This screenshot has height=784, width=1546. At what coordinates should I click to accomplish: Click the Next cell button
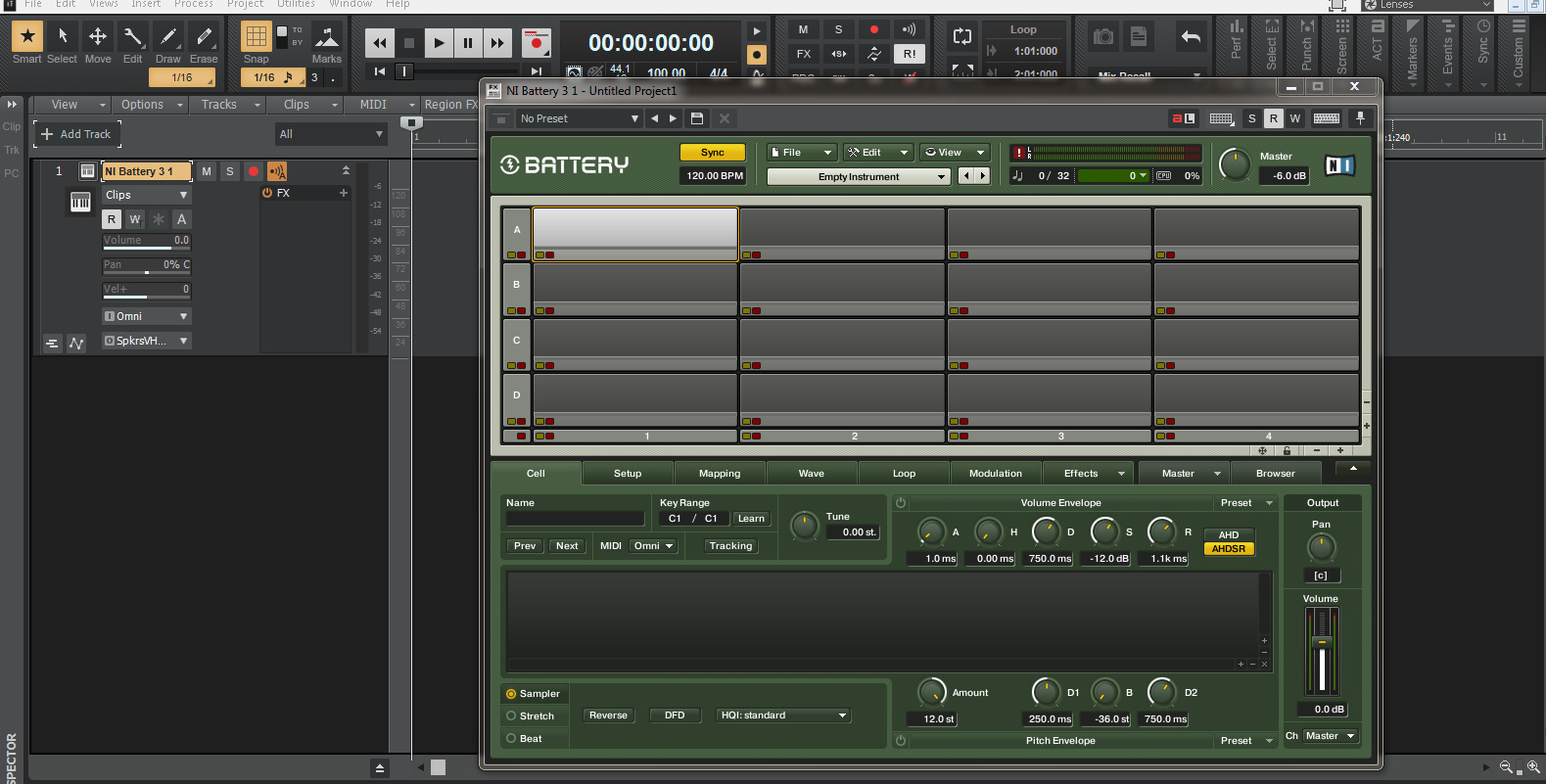click(x=567, y=546)
